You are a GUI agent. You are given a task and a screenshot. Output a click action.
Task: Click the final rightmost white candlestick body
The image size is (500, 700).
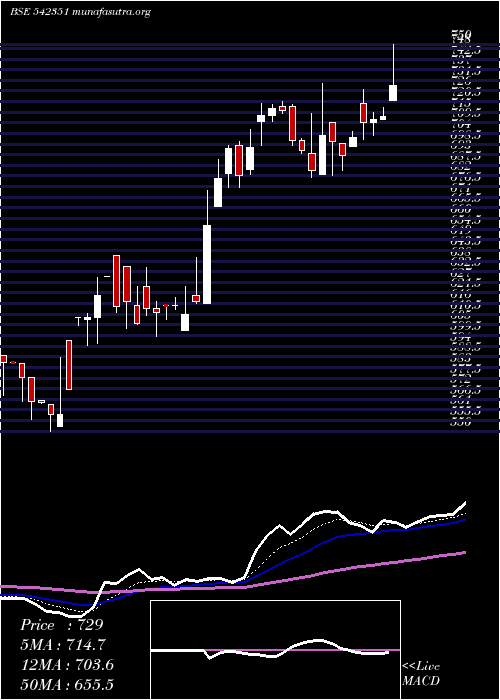(x=393, y=93)
